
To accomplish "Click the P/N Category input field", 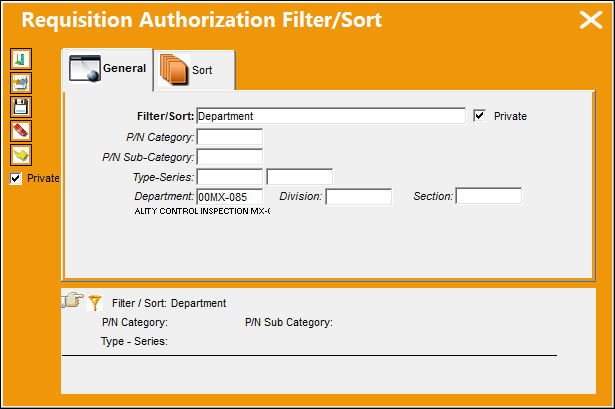I will (x=229, y=137).
